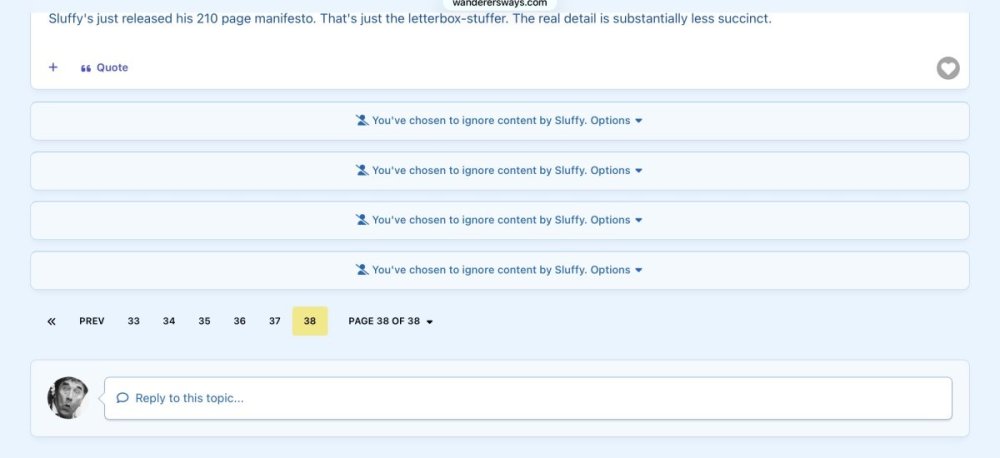
Task: Click the ignored-user icon on third Sluffy notice
Action: (x=362, y=219)
